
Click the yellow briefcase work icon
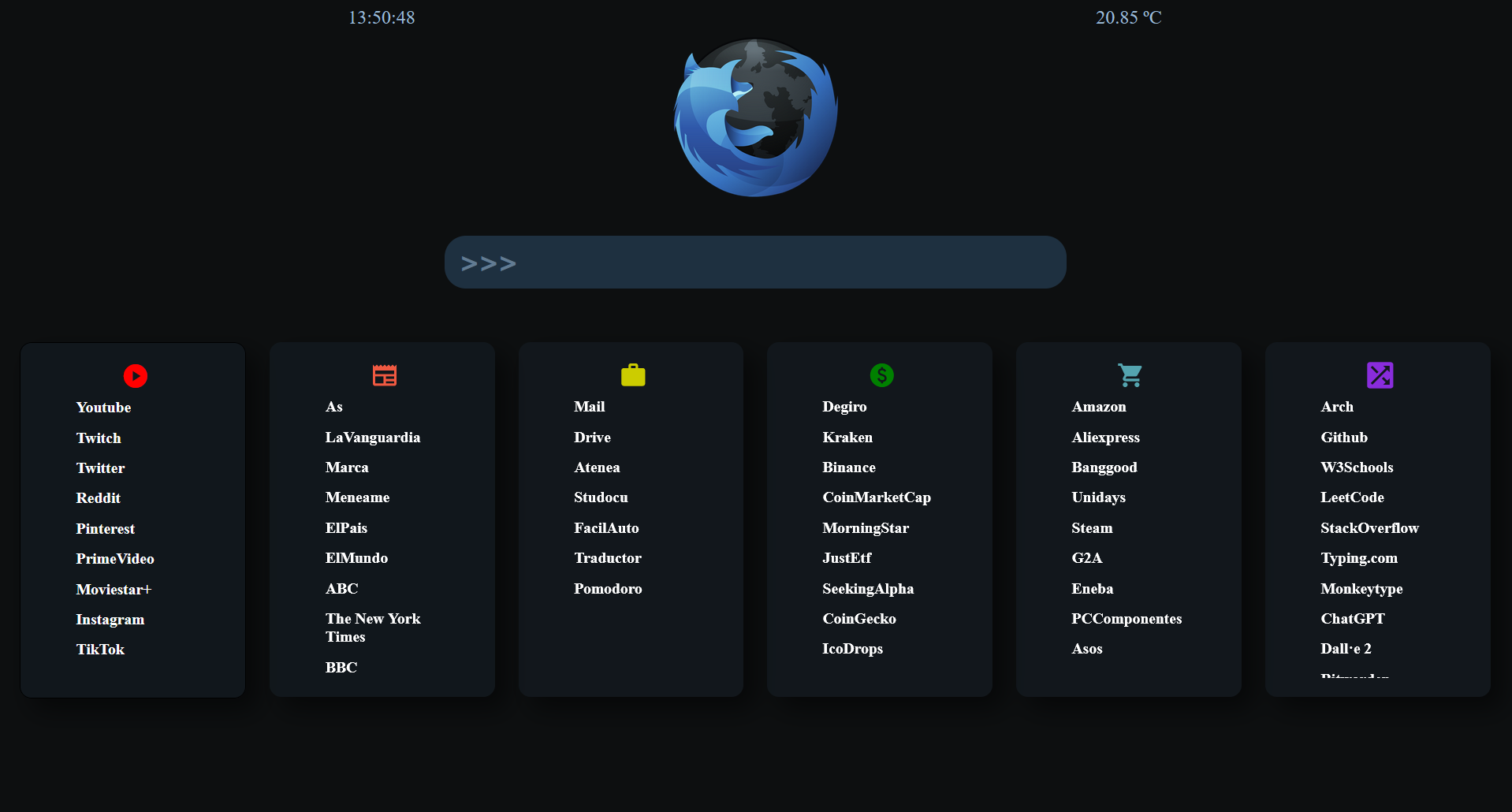(x=632, y=376)
